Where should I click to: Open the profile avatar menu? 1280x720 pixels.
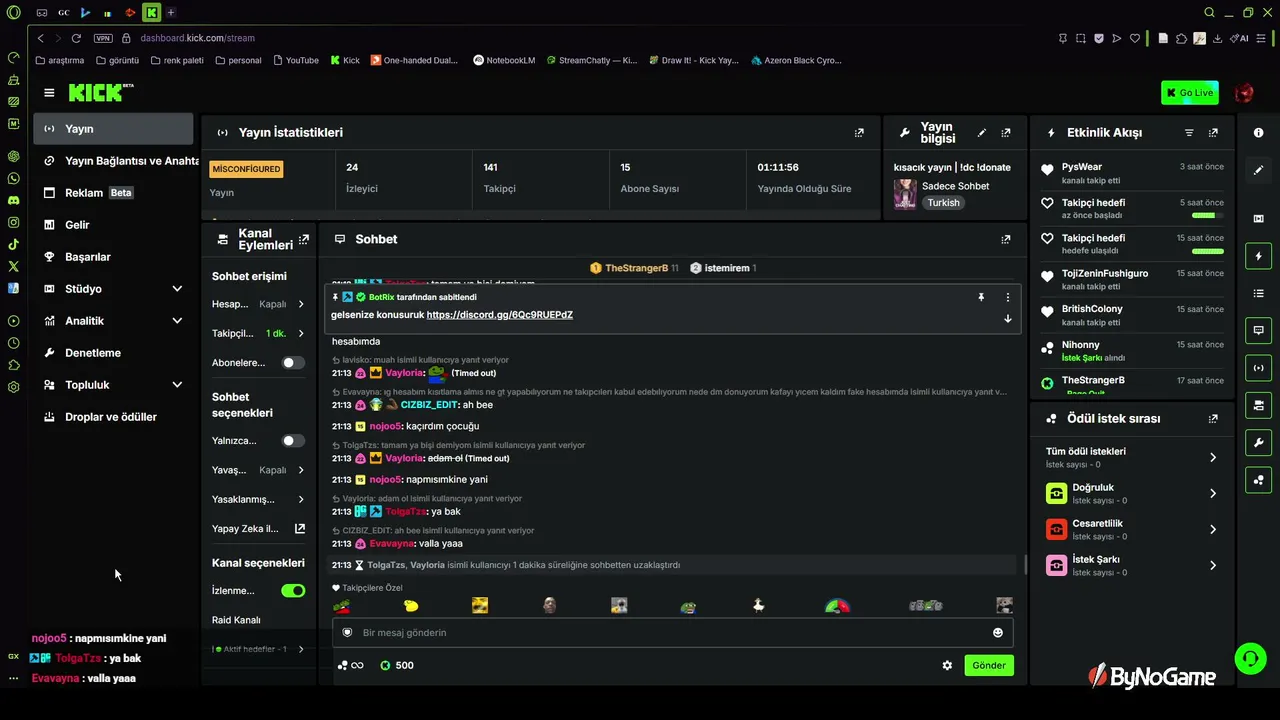click(x=1244, y=93)
